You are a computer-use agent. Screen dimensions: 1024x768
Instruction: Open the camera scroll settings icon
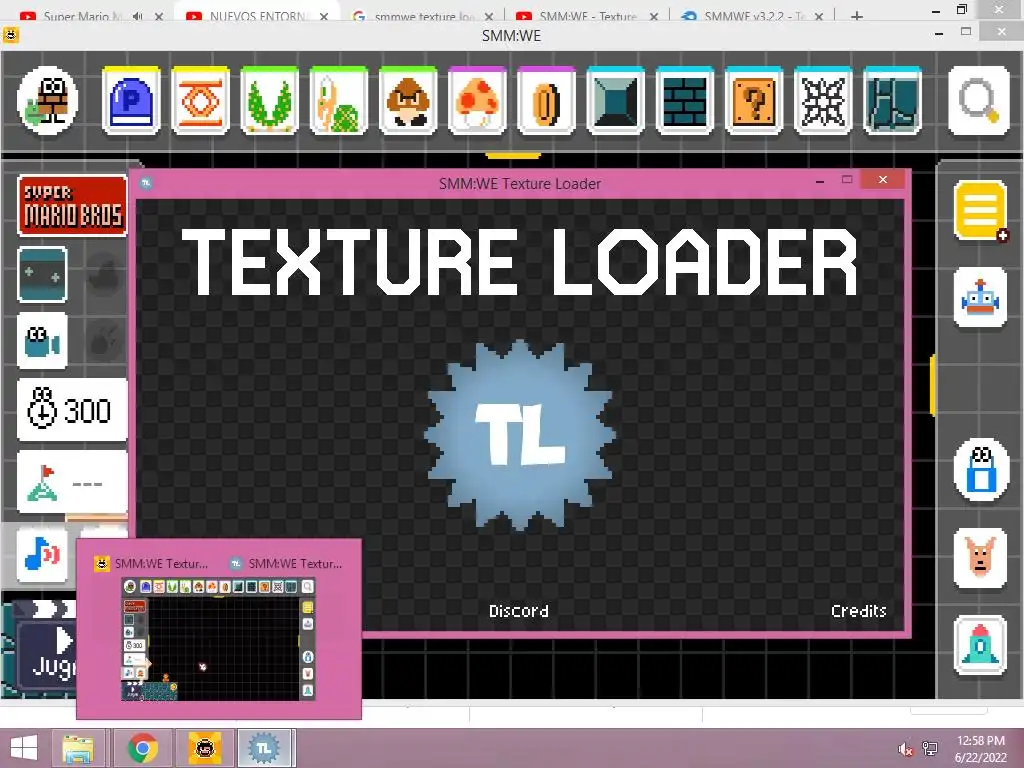pos(42,340)
